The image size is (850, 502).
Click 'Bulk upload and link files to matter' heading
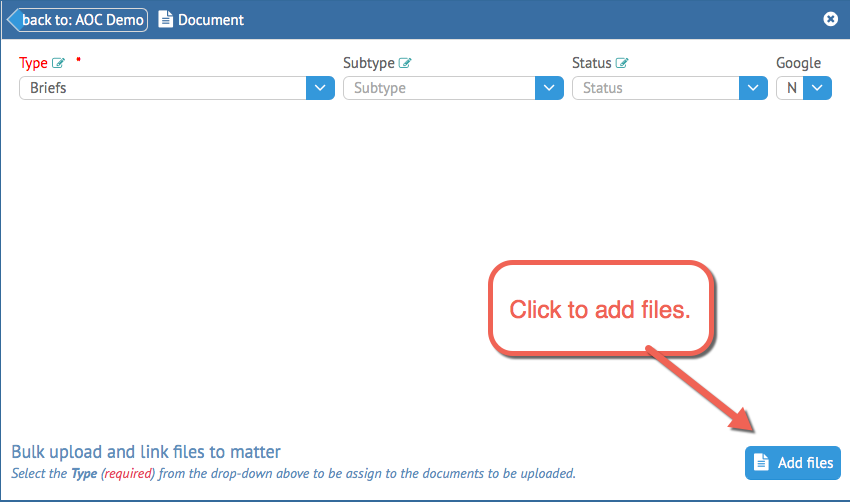click(146, 452)
